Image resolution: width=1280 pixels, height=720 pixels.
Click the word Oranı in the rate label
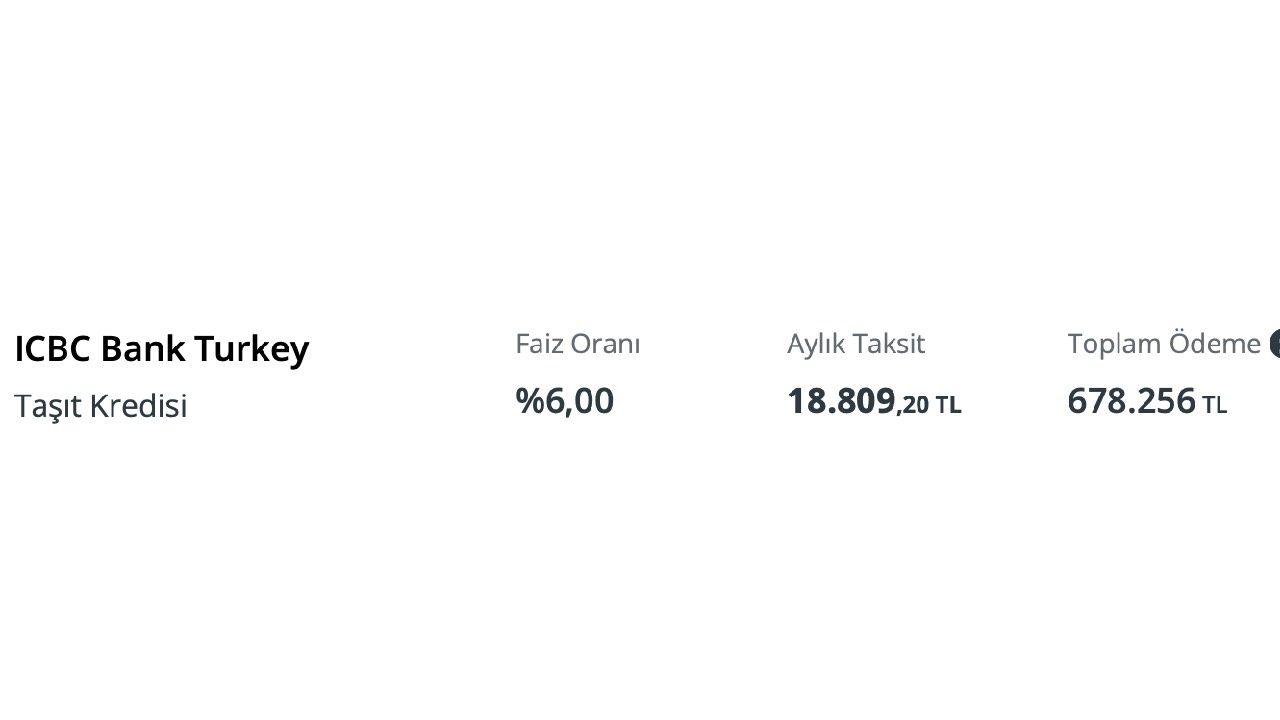click(x=606, y=344)
